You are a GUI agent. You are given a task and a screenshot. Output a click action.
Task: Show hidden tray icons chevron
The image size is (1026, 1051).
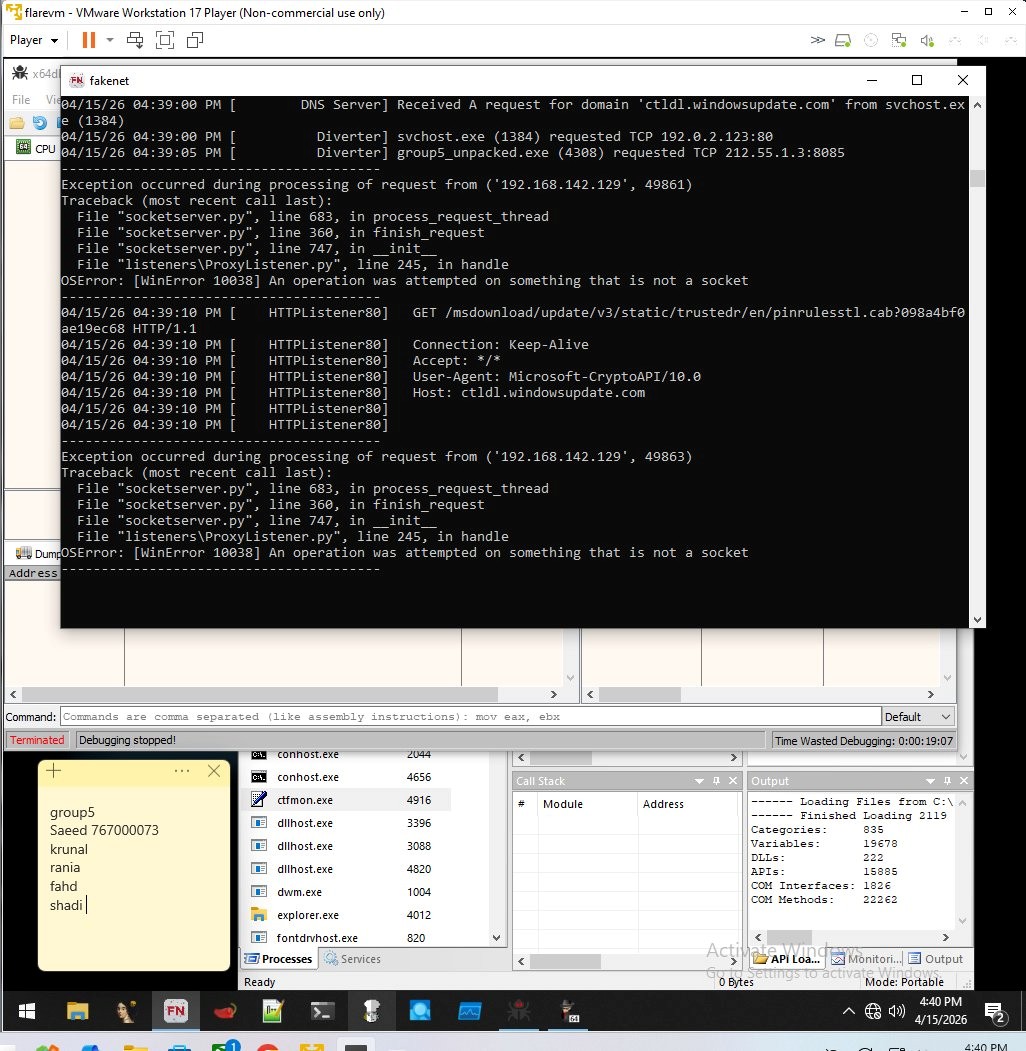(x=848, y=1011)
